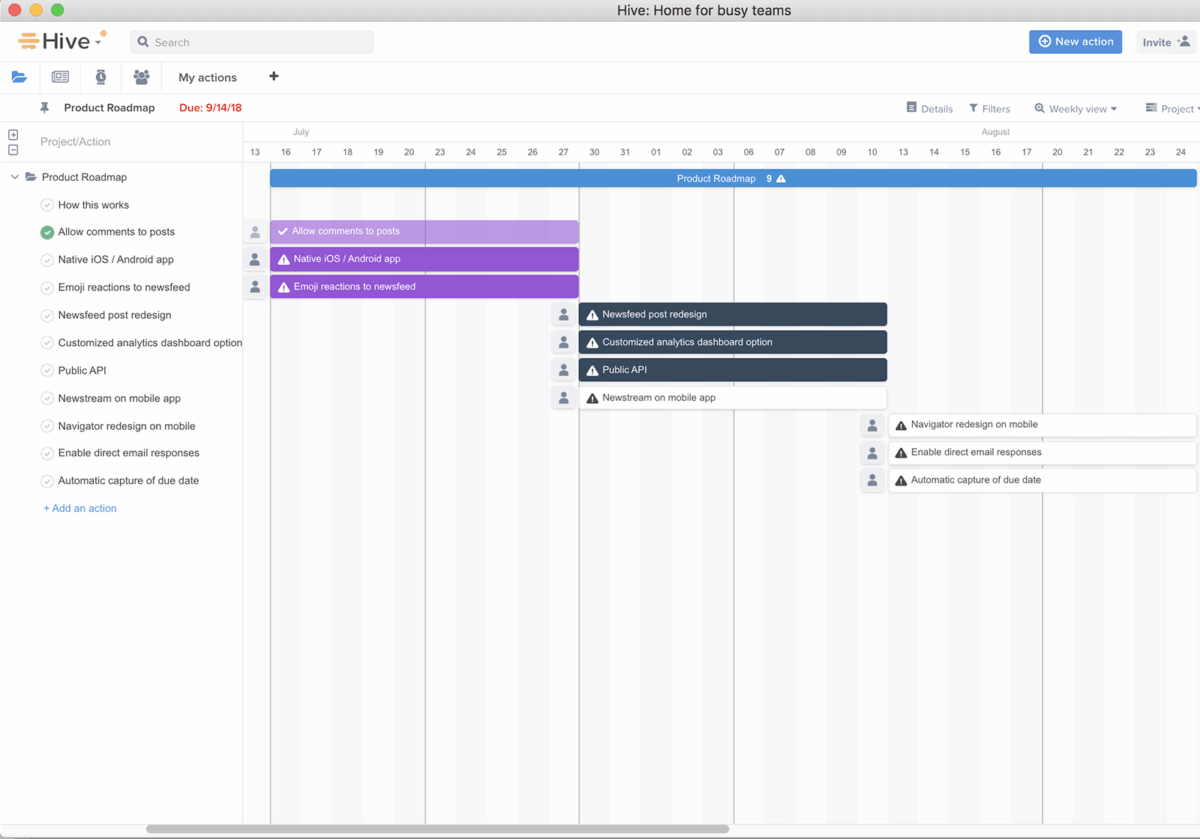
Task: Open the Filters menu
Action: [989, 109]
